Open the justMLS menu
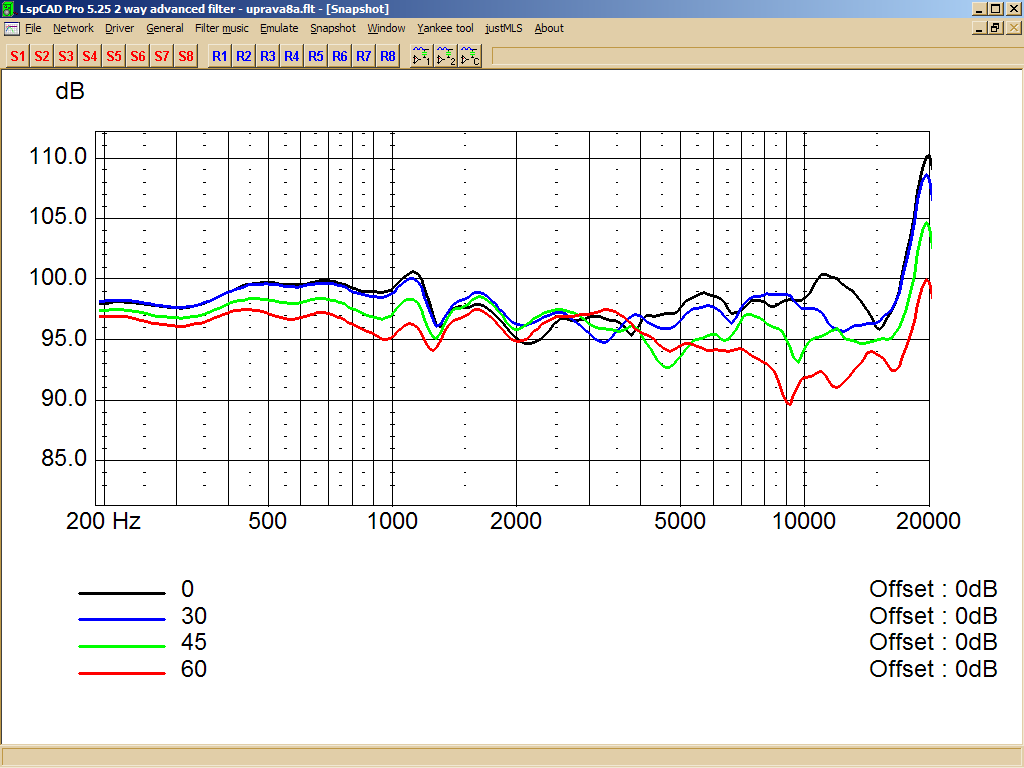Viewport: 1024px width, 768px height. (504, 28)
